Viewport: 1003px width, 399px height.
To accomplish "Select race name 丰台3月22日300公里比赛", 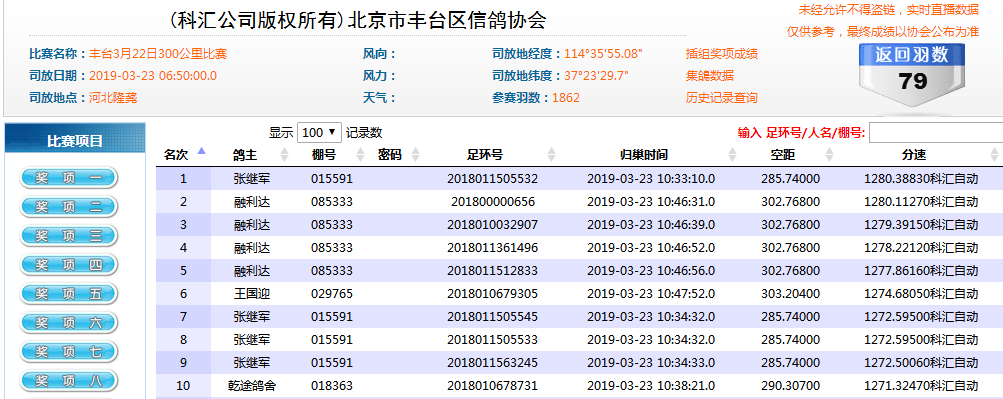I will (158, 54).
